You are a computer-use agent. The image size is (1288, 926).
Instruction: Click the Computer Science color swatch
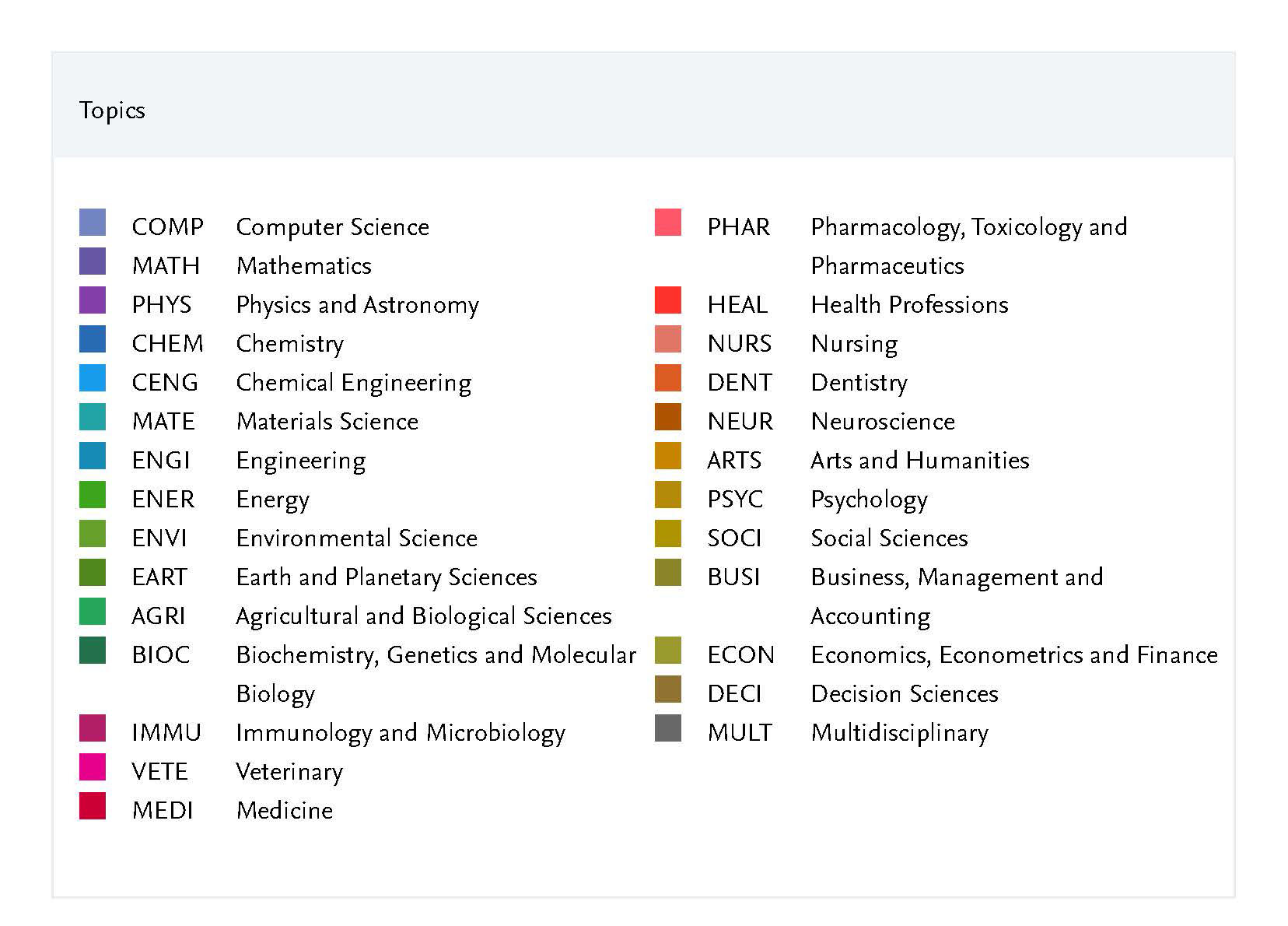coord(93,223)
